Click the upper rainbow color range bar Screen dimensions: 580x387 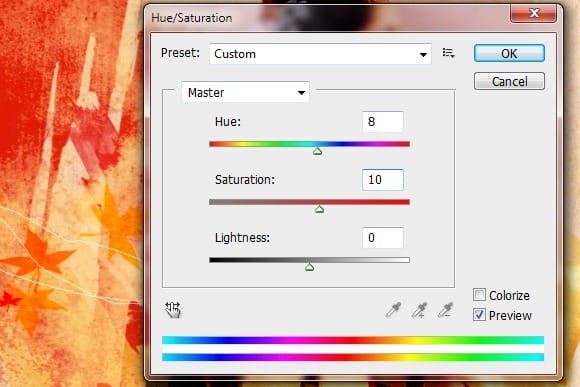[353, 340]
